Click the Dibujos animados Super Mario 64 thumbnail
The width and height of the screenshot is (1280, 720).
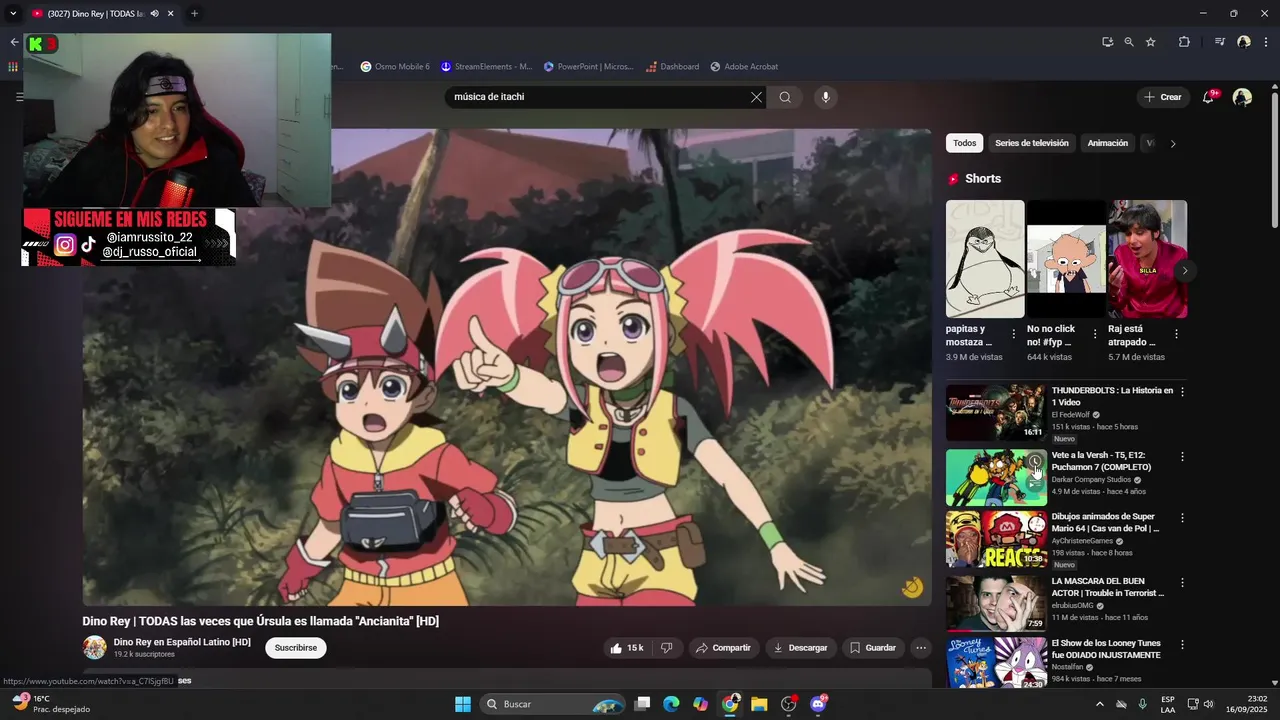(x=996, y=540)
